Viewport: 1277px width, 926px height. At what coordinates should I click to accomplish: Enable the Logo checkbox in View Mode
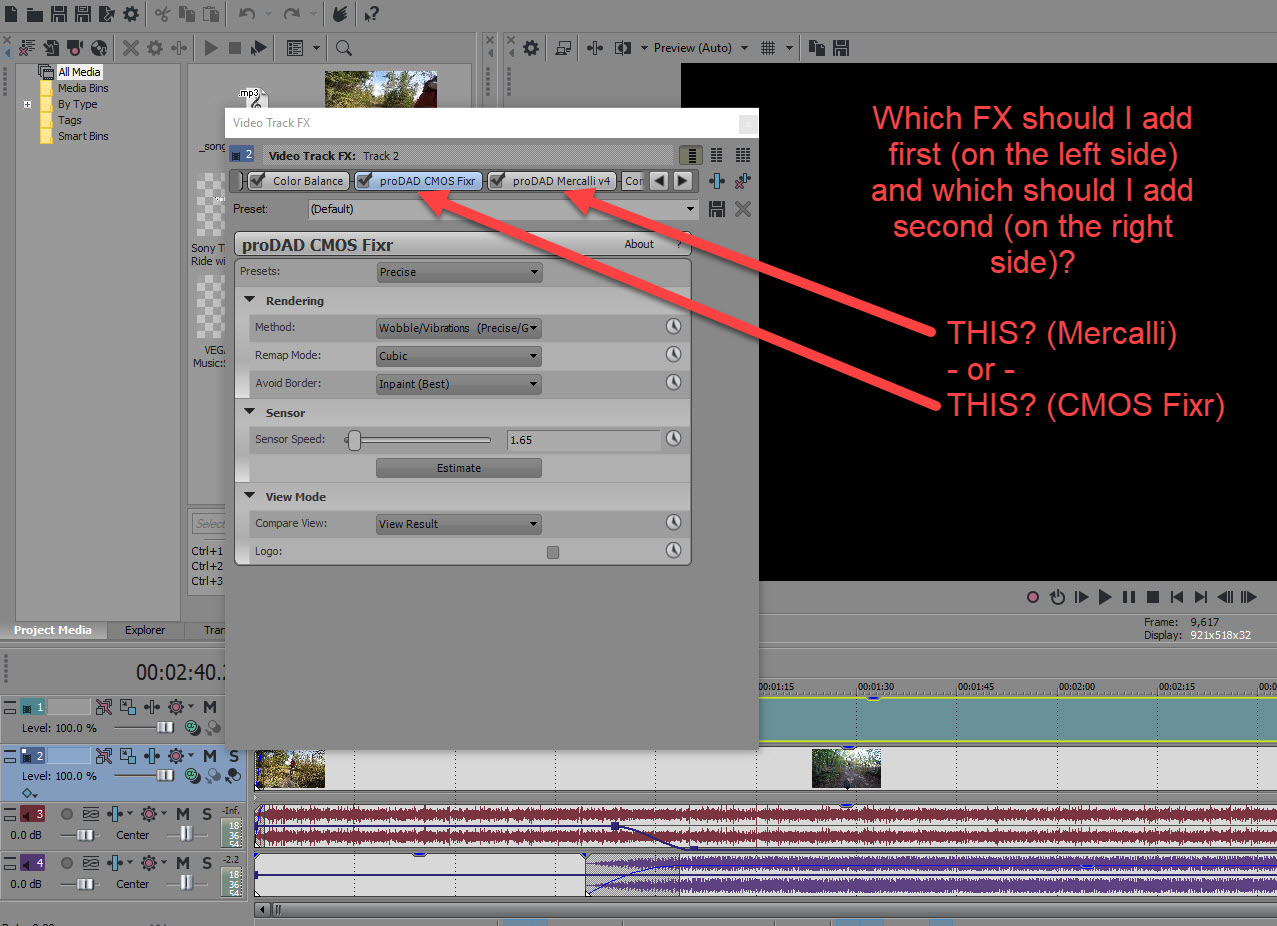[x=553, y=552]
